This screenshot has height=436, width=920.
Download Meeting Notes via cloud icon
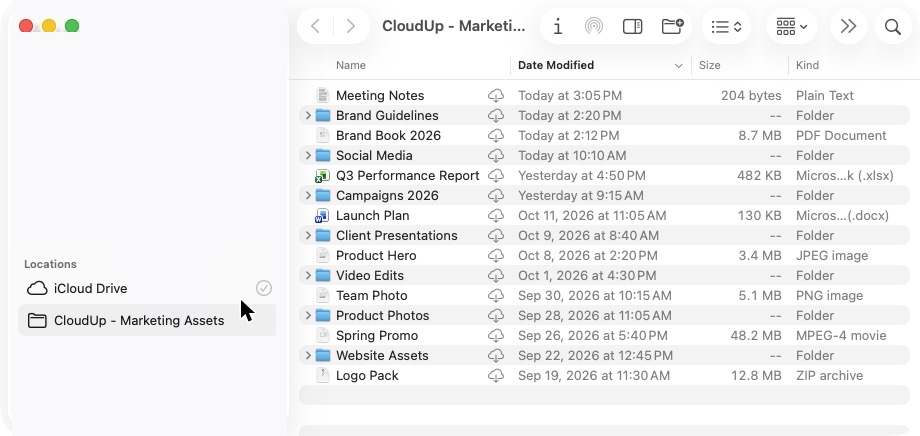(496, 96)
